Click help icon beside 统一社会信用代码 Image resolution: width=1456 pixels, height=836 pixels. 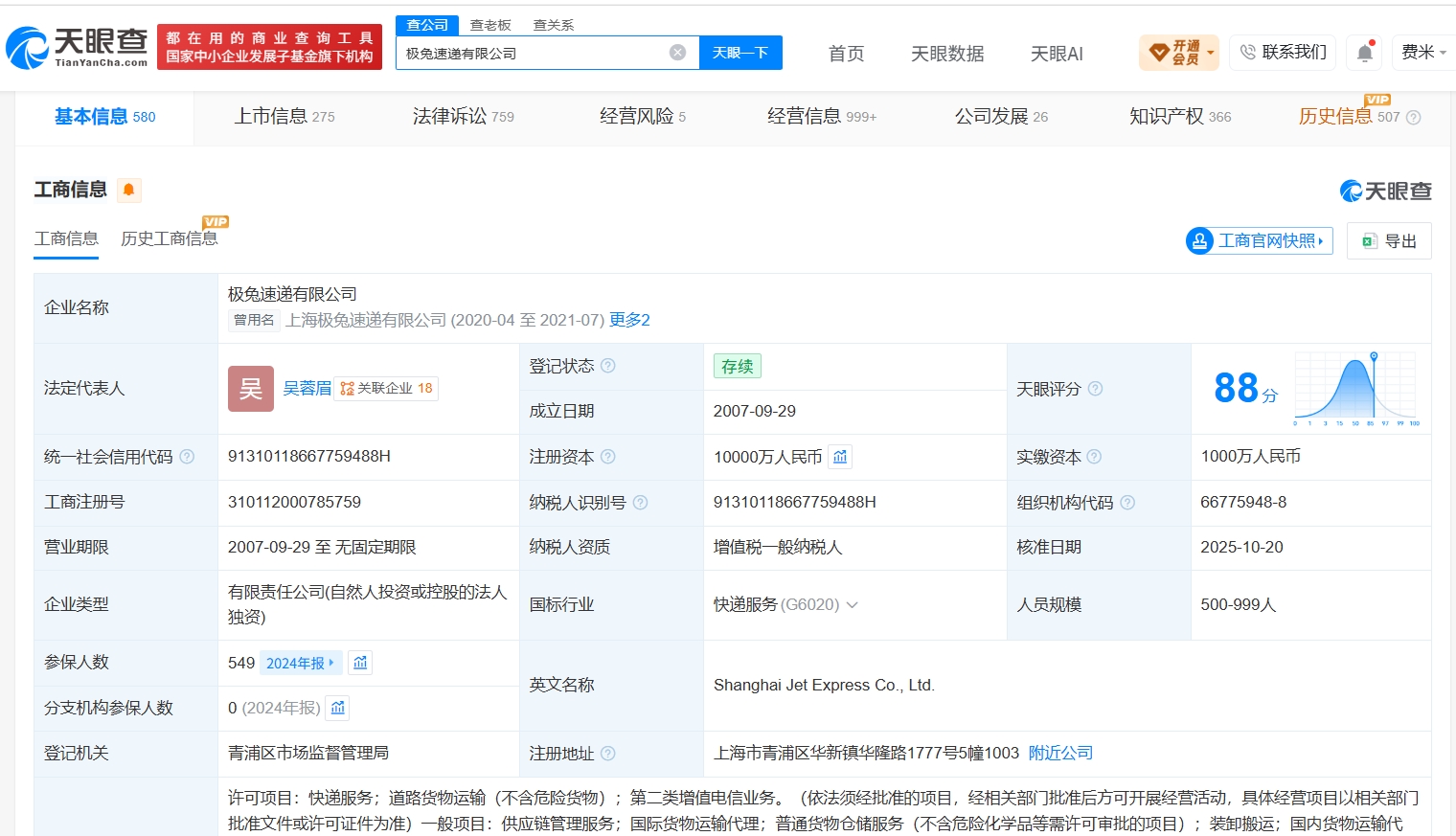(187, 457)
